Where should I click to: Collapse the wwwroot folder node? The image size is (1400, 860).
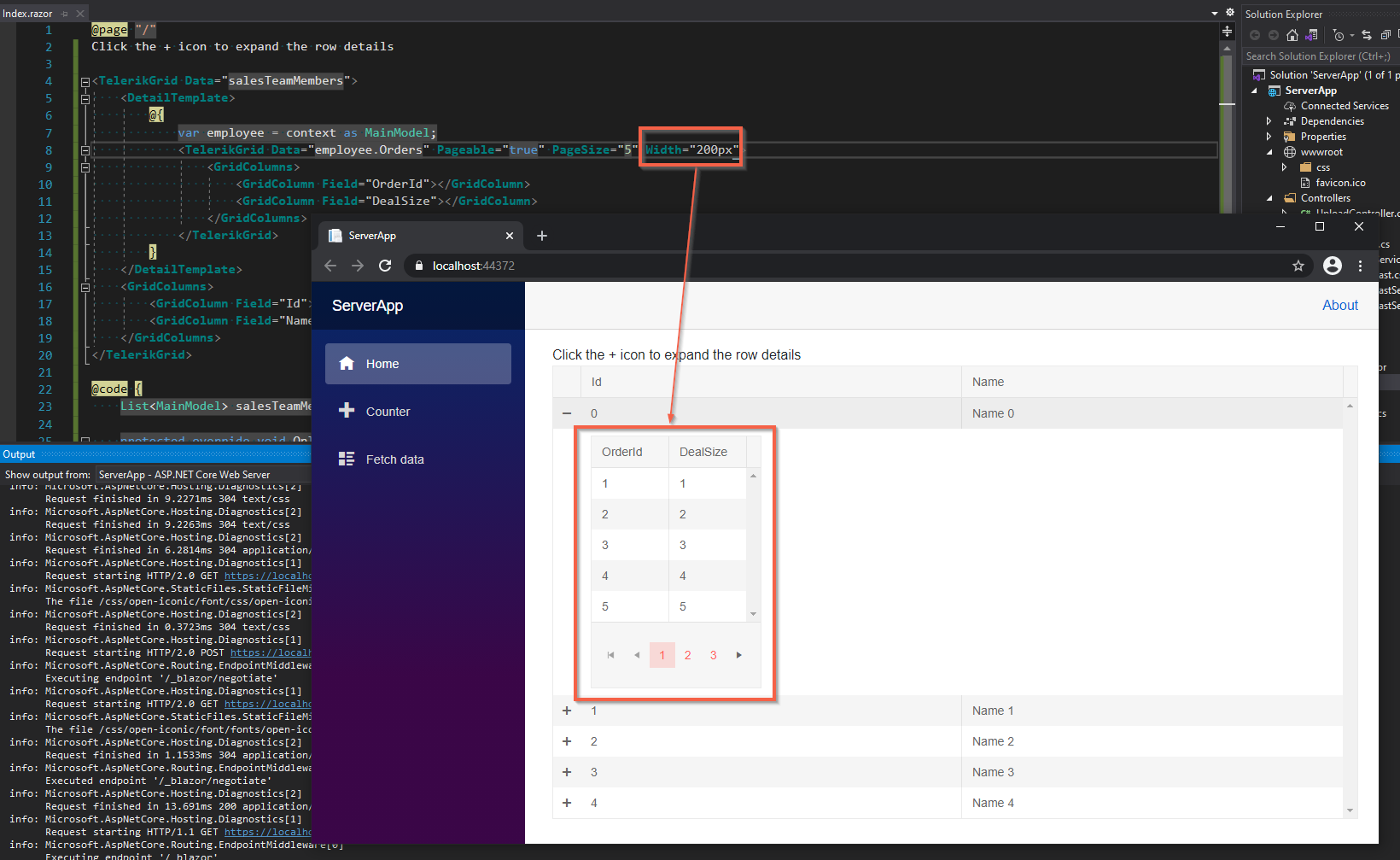[x=1269, y=152]
